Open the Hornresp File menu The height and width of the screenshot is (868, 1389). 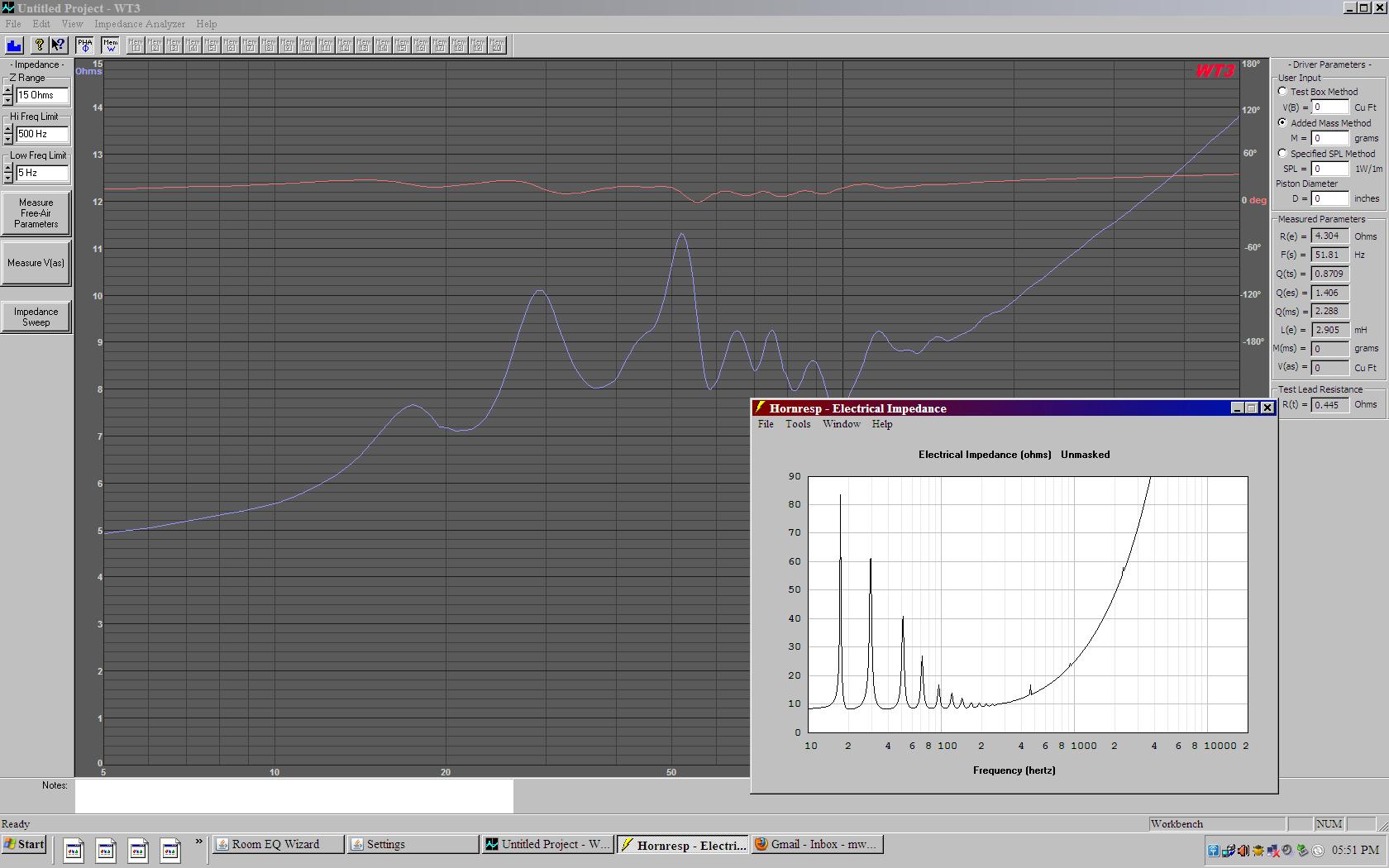766,424
